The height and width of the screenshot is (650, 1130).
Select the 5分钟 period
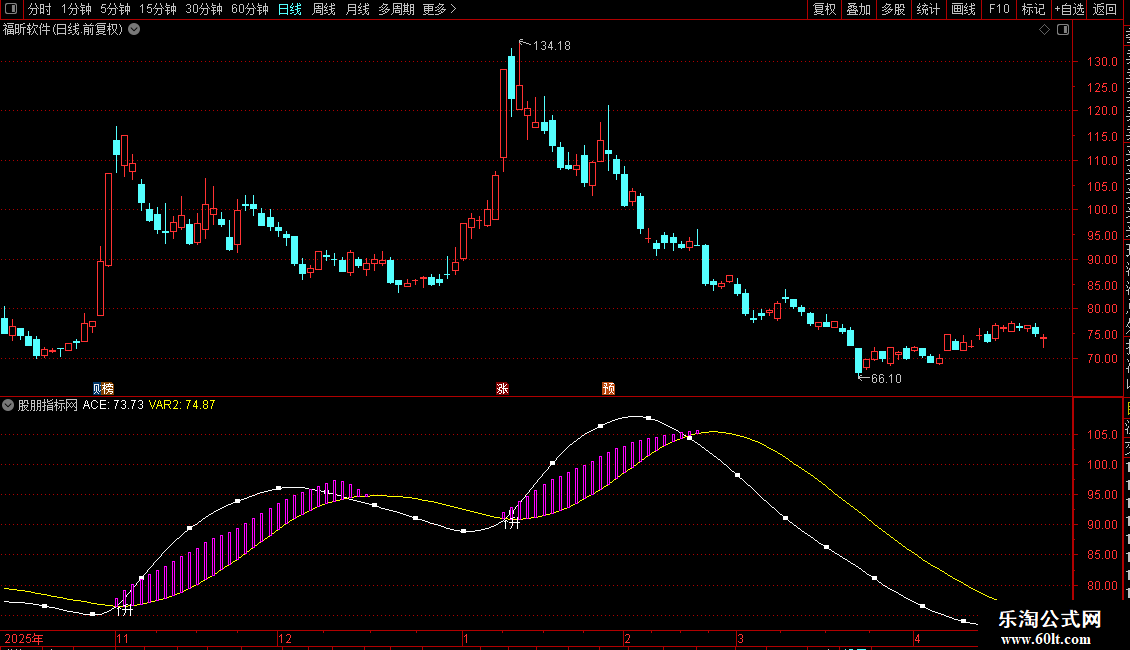click(115, 9)
